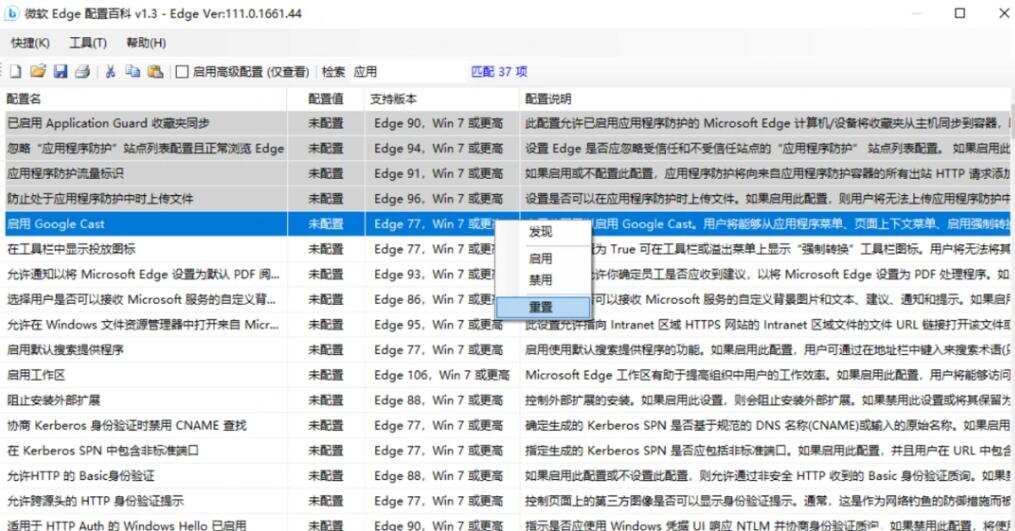Select row 启用默认搜索提供程序
Image resolution: width=1015 pixels, height=531 pixels.
pyautogui.click(x=507, y=350)
